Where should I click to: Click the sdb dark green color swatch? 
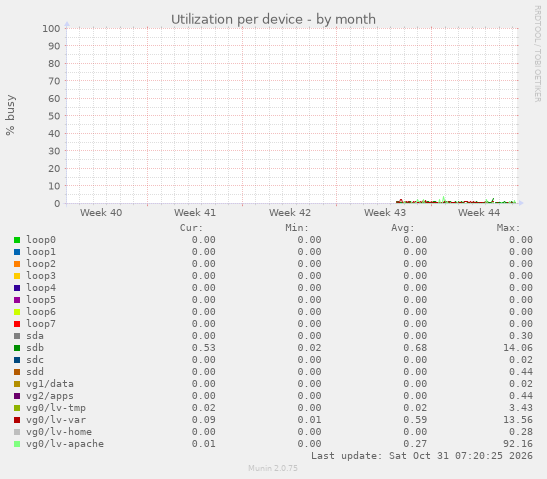tap(17, 348)
